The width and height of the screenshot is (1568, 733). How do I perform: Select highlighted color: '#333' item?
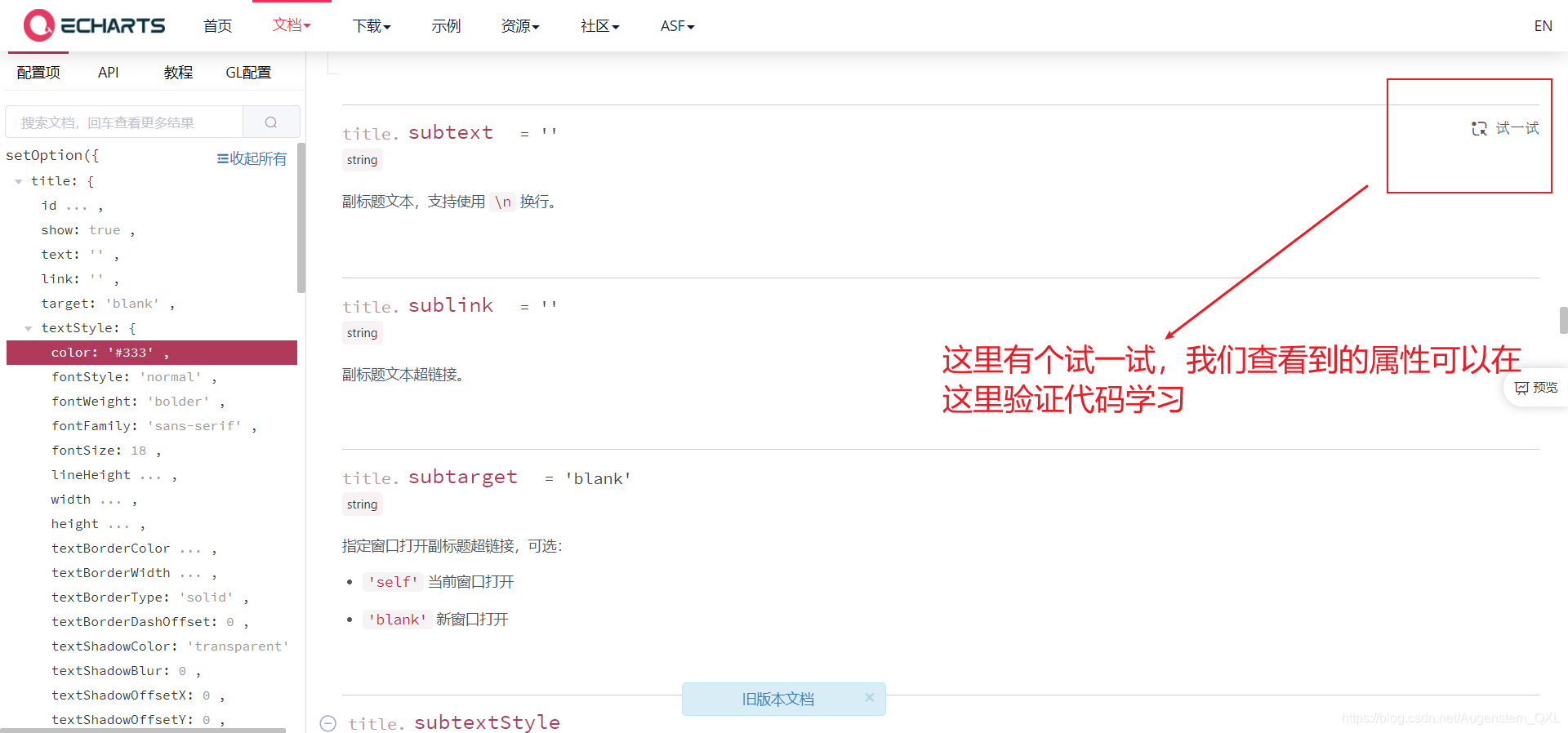tap(152, 353)
